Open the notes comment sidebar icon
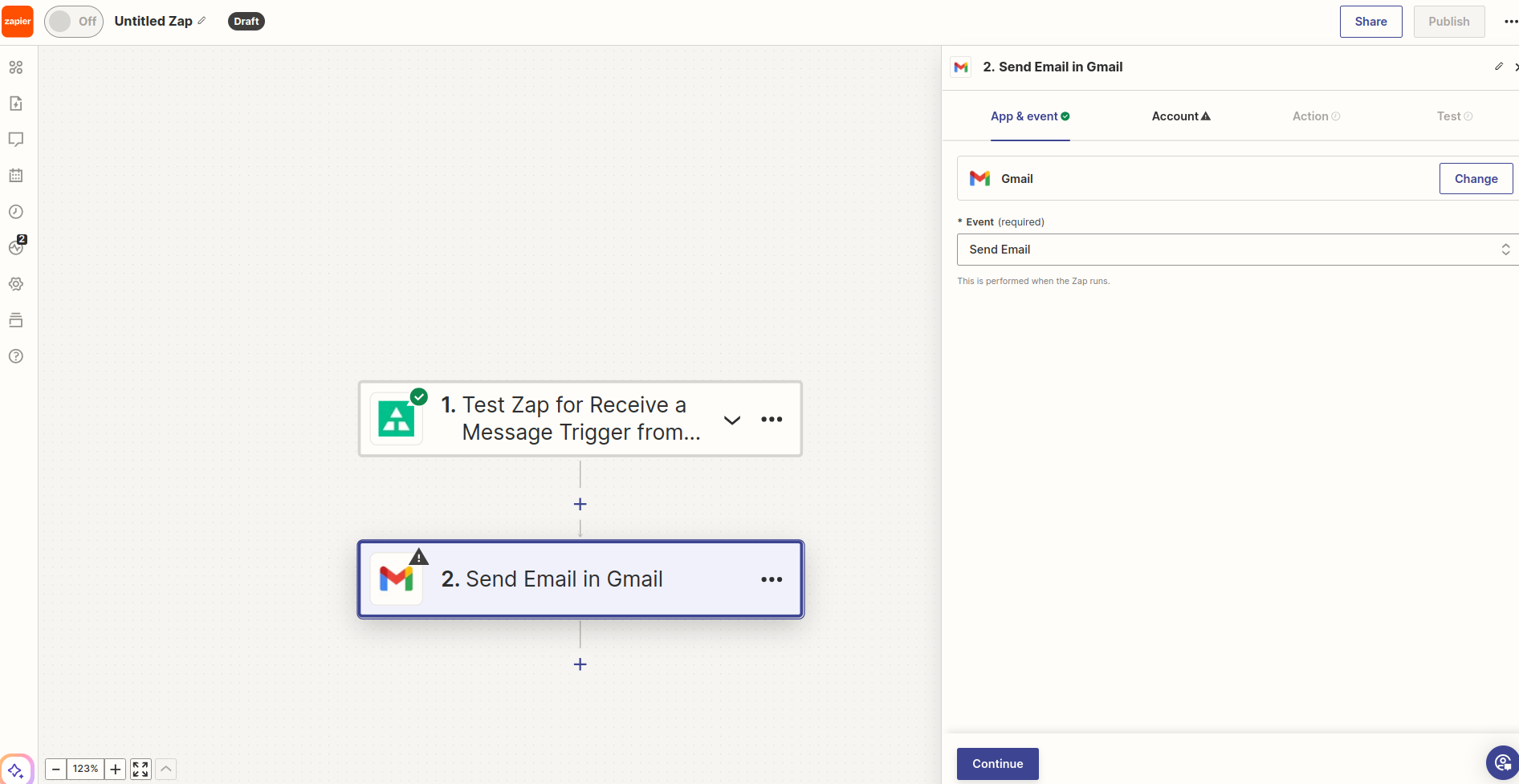Screen dimensions: 1519x784 pyautogui.click(x=16, y=140)
